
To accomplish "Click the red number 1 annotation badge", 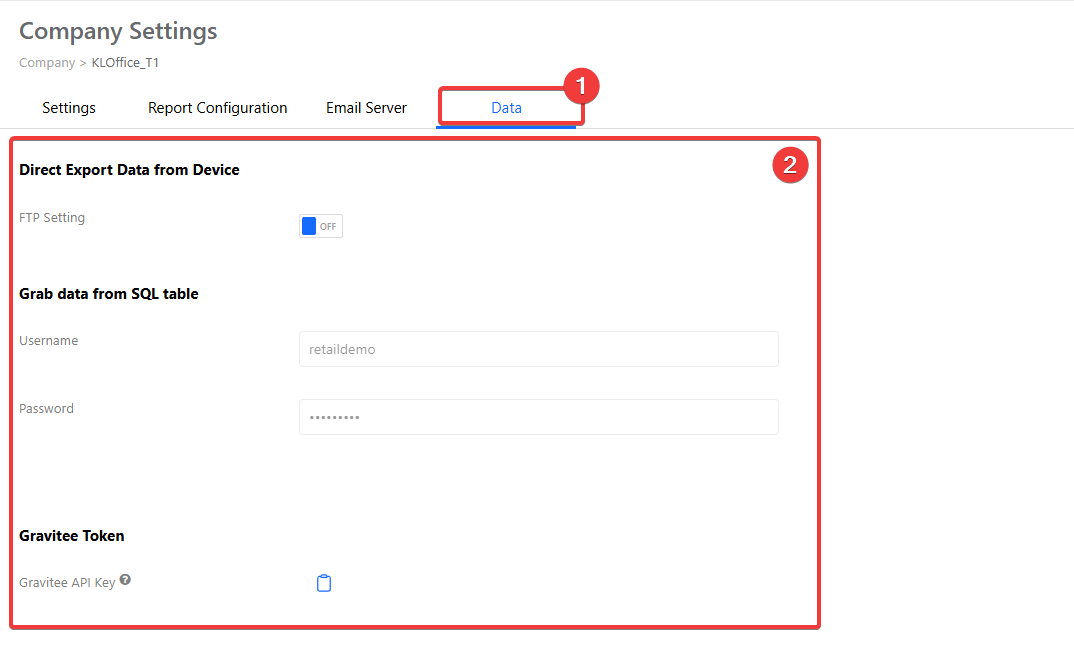I will tap(581, 86).
